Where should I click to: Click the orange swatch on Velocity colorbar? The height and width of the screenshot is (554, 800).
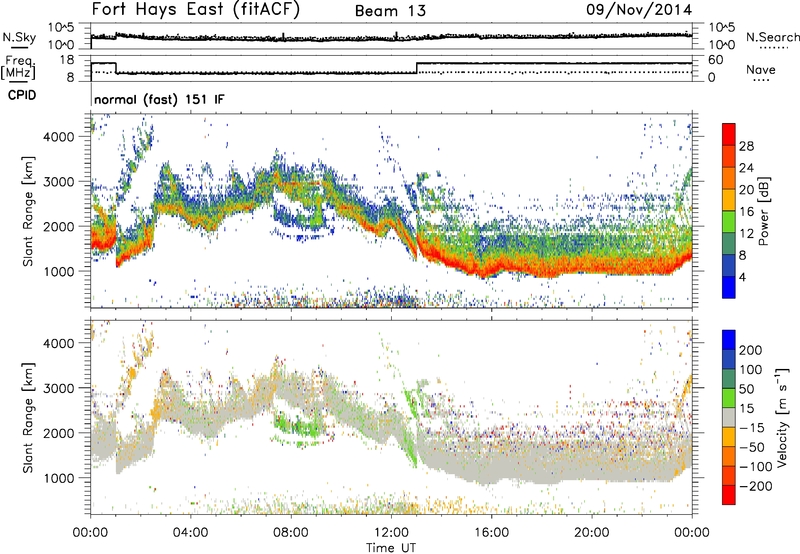pos(729,456)
